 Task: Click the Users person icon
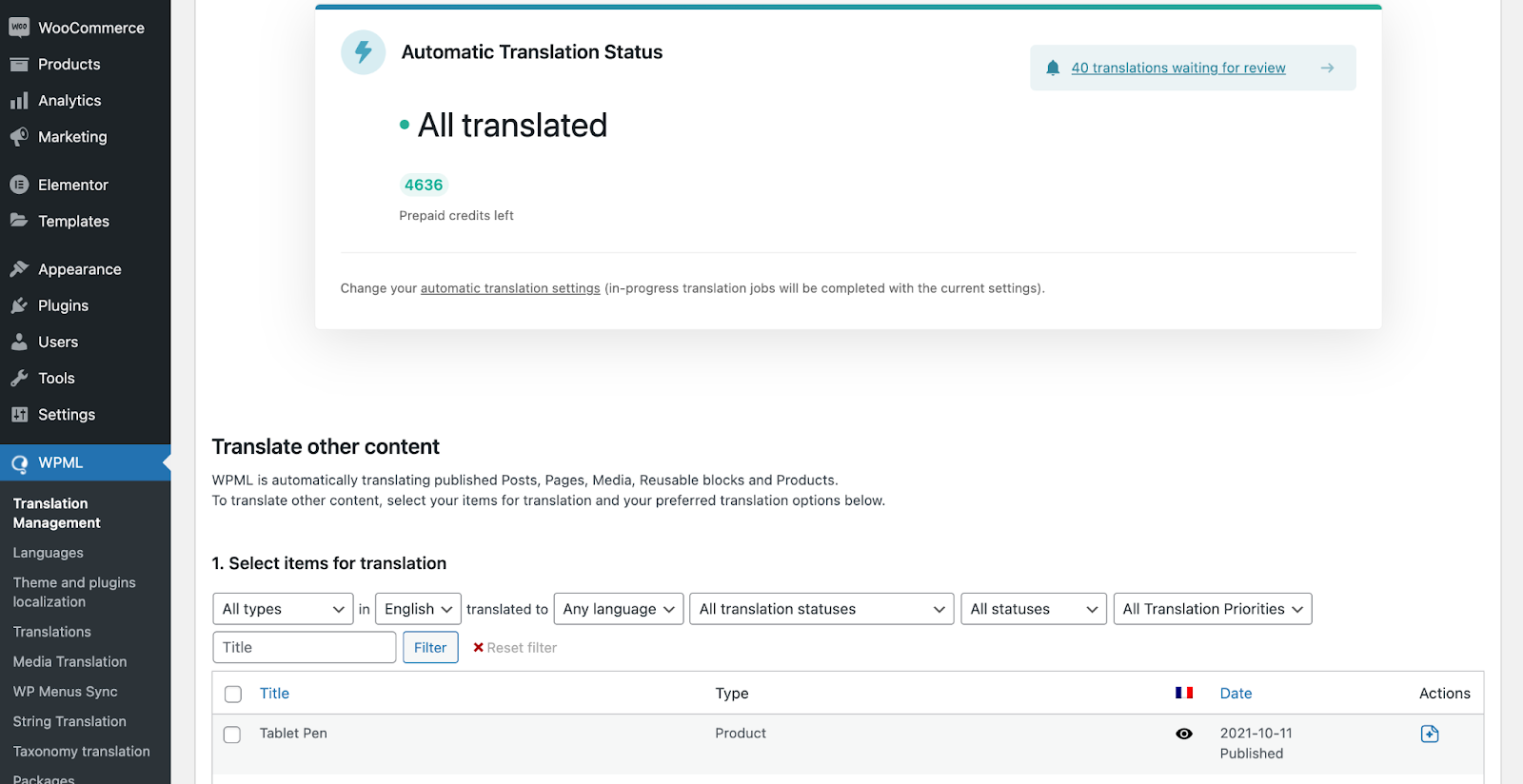[x=19, y=342]
